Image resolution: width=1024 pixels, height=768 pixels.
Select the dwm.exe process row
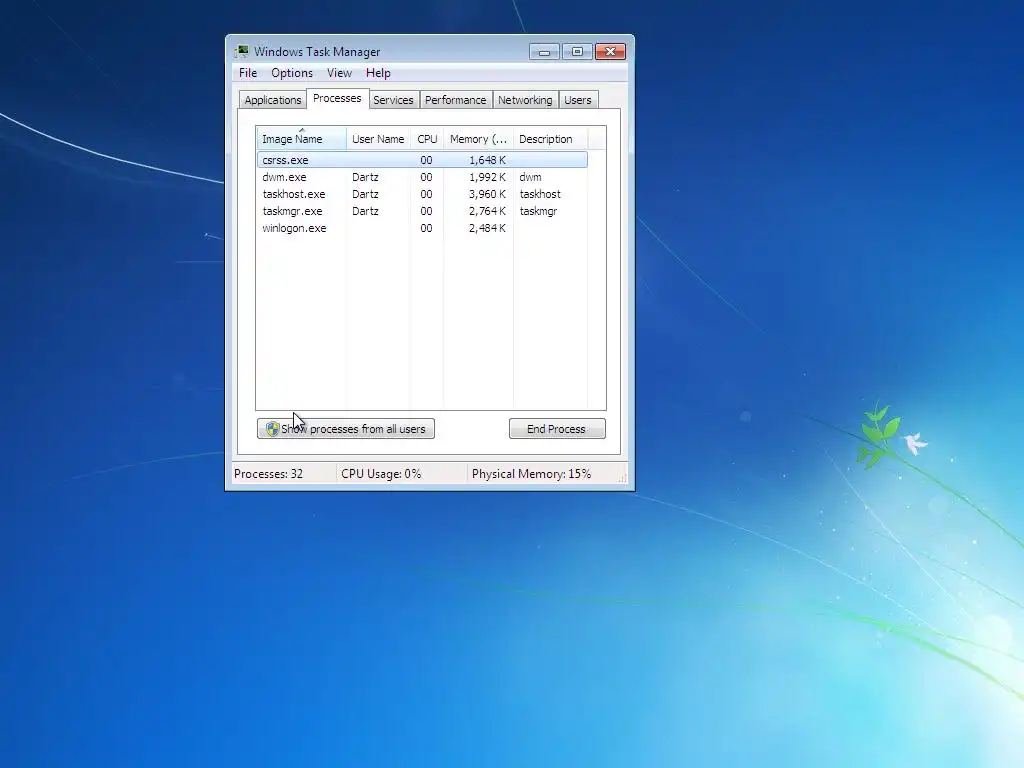[x=422, y=177]
